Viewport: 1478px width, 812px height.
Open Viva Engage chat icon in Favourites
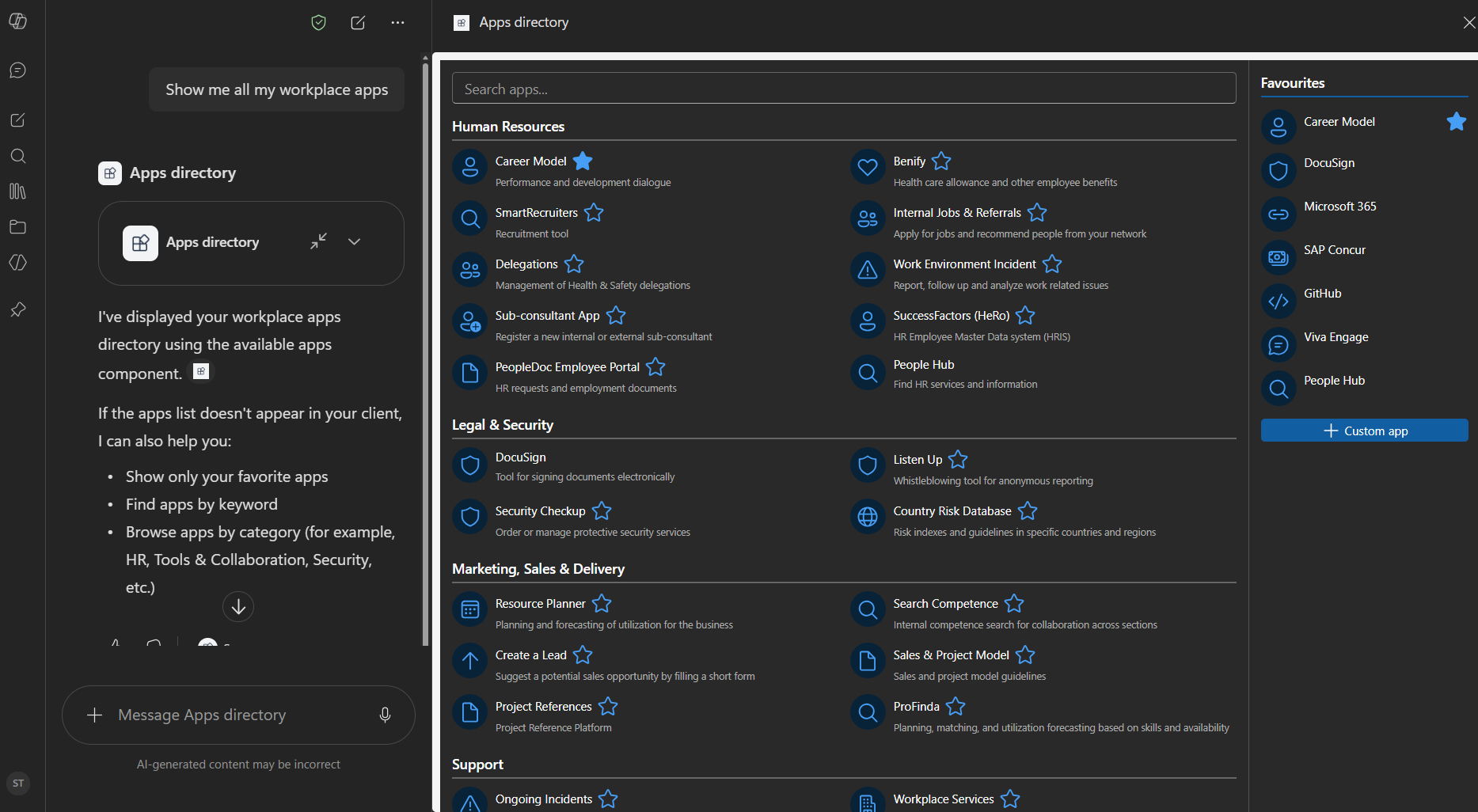1279,344
